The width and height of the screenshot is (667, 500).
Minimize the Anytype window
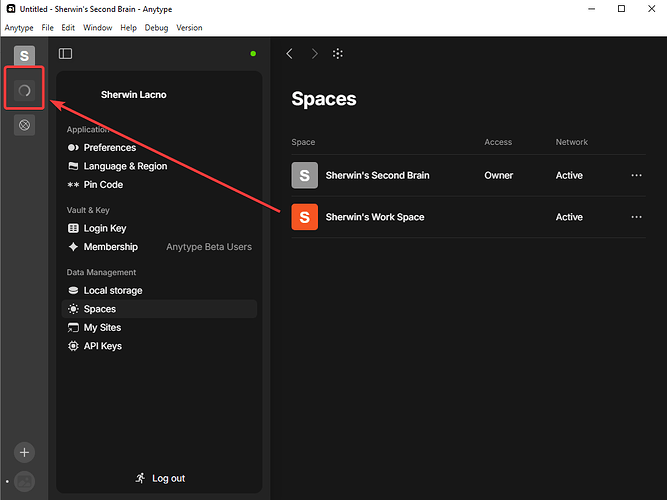coord(591,9)
